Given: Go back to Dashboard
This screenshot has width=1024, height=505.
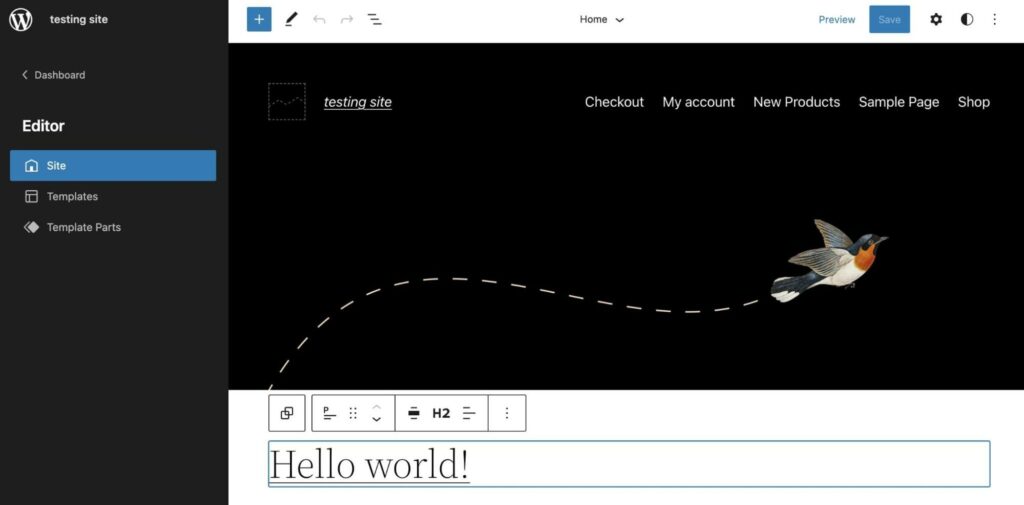Looking at the screenshot, I should coord(54,75).
